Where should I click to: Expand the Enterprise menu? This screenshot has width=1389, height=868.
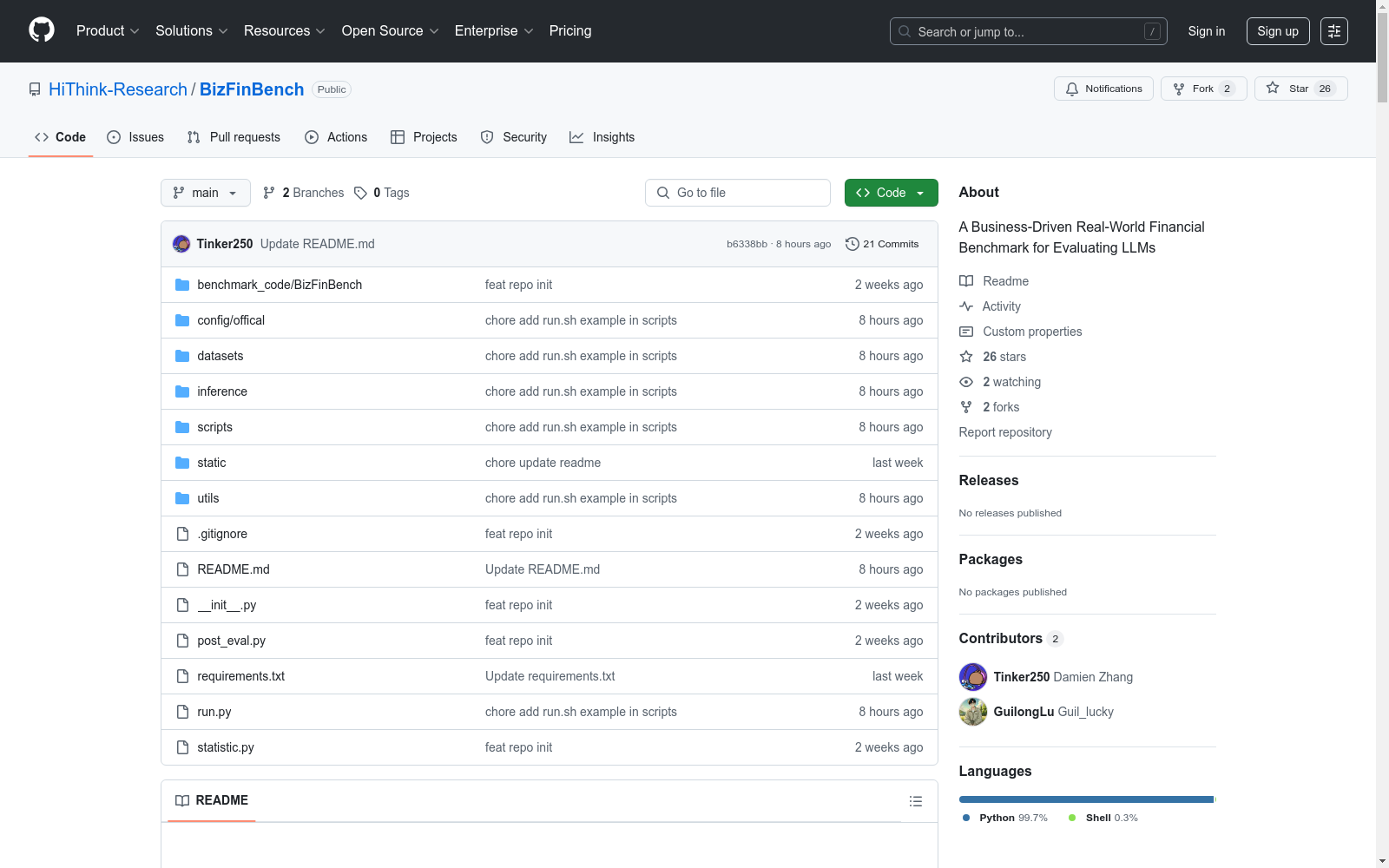[494, 31]
